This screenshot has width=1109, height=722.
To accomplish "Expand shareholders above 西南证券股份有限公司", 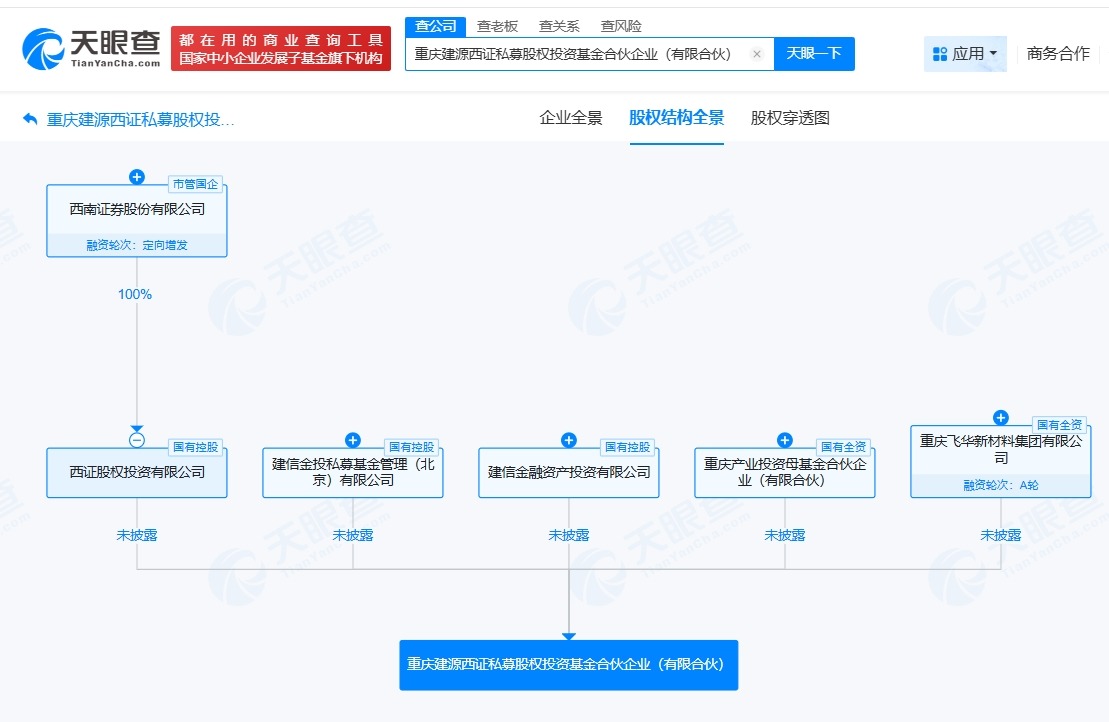I will click(x=136, y=177).
